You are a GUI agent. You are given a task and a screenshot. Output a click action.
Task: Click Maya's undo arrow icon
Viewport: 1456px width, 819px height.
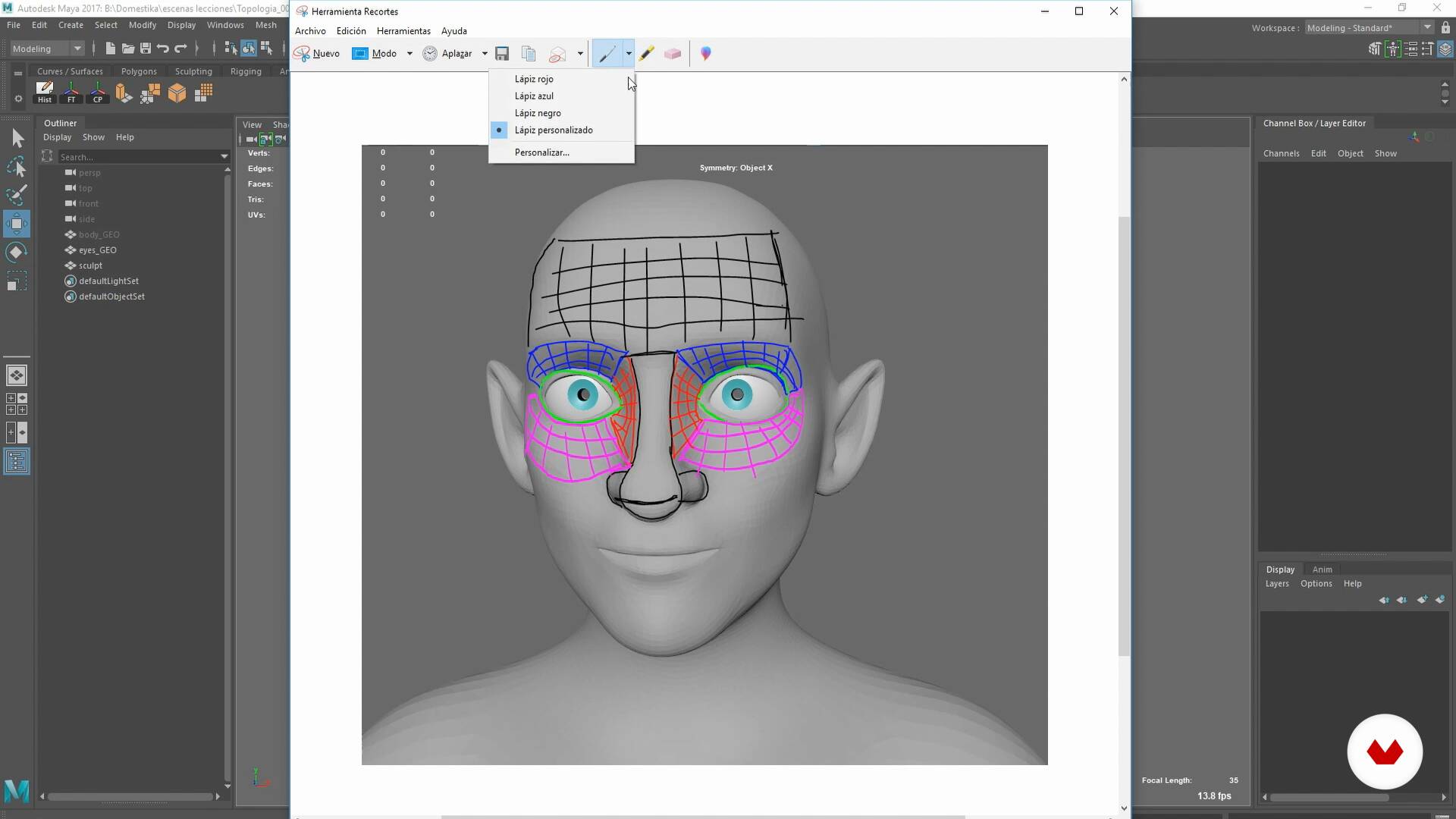162,49
